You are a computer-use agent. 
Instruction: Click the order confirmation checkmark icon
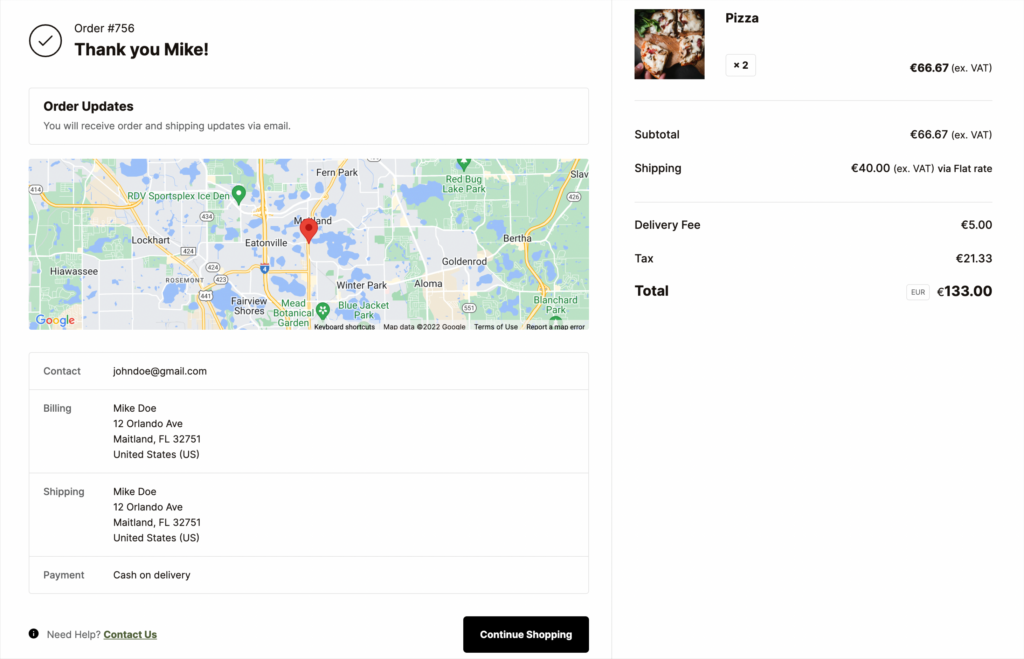[45, 42]
